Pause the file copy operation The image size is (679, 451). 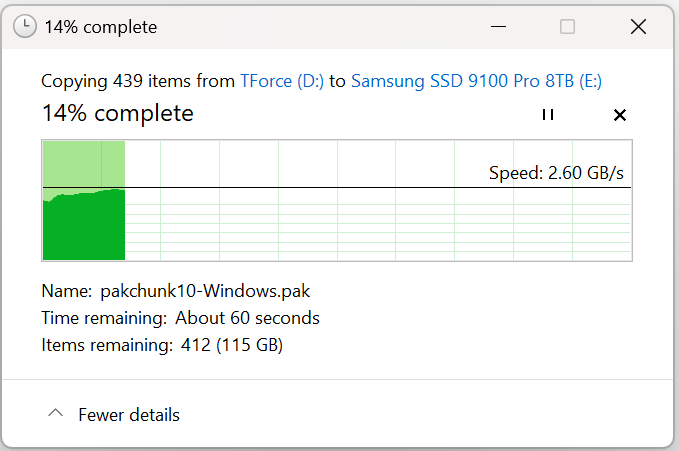point(548,115)
